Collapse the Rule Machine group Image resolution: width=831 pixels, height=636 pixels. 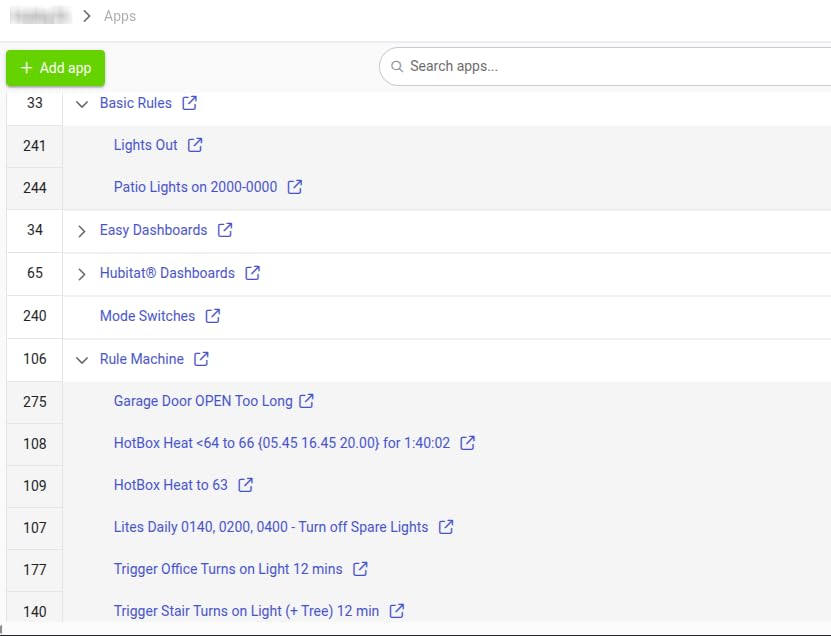[82, 360]
